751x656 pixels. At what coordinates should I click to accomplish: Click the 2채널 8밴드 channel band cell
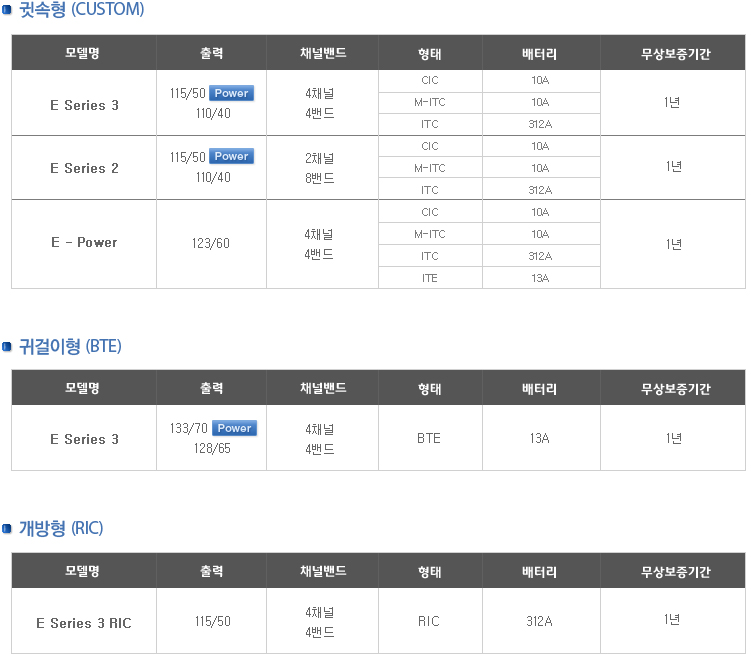click(x=322, y=168)
